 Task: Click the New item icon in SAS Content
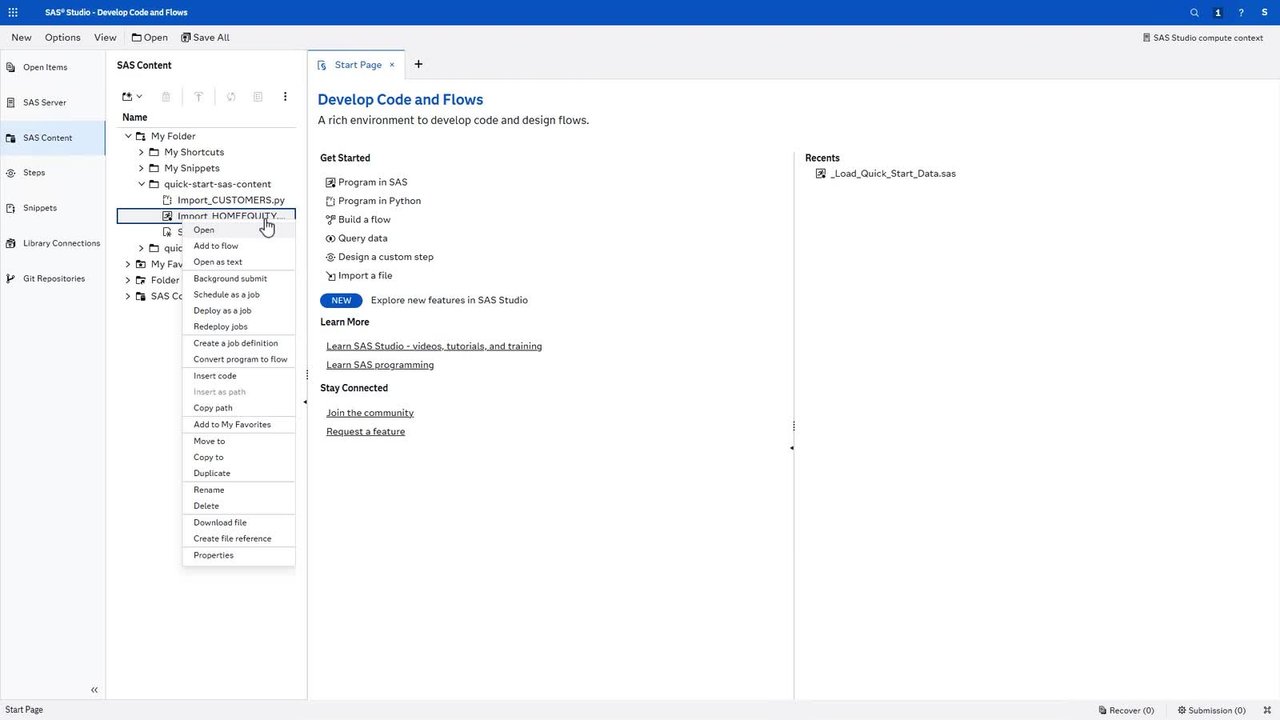(x=127, y=97)
